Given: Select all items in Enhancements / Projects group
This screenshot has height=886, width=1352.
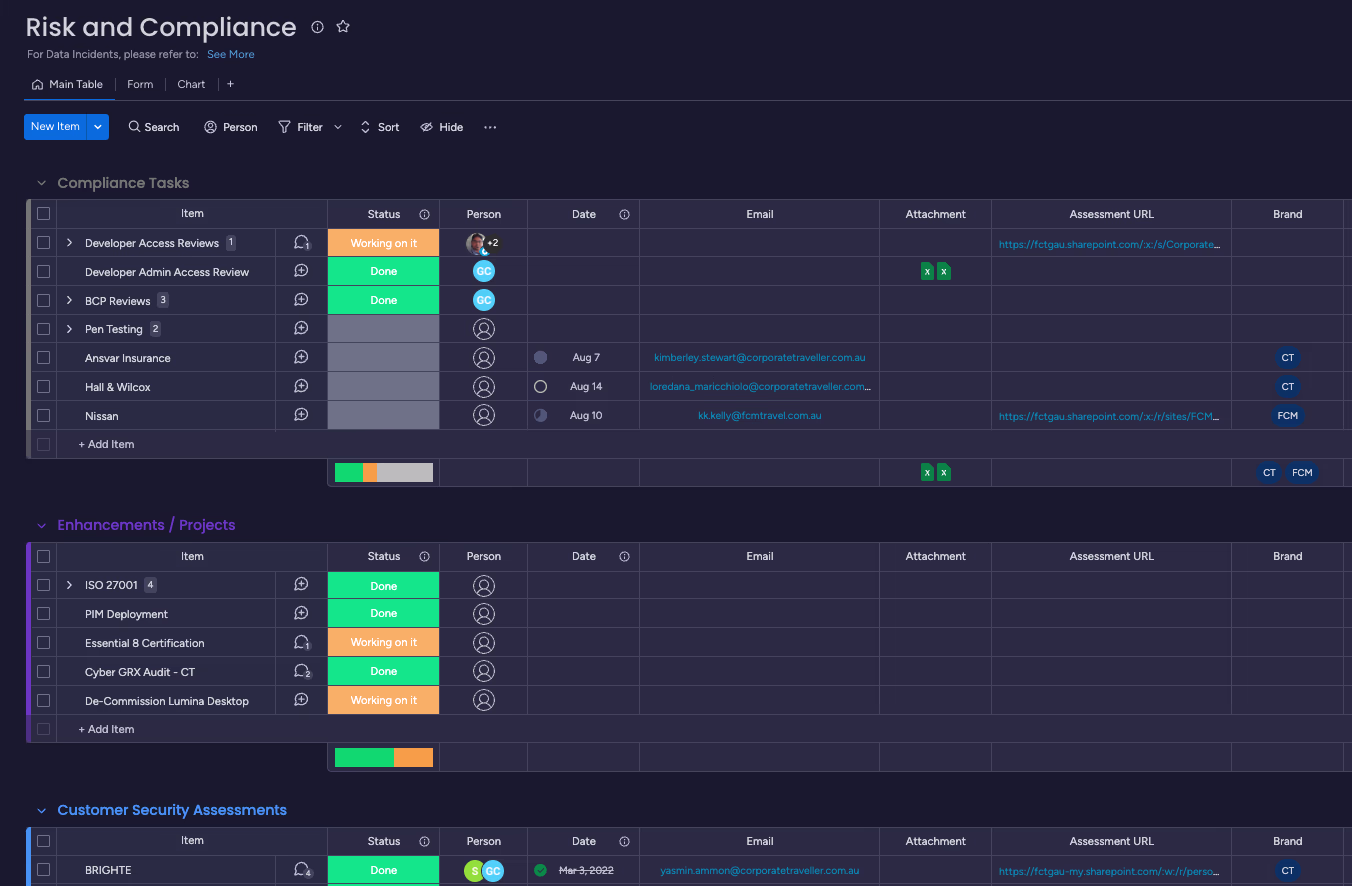Looking at the screenshot, I should (43, 556).
